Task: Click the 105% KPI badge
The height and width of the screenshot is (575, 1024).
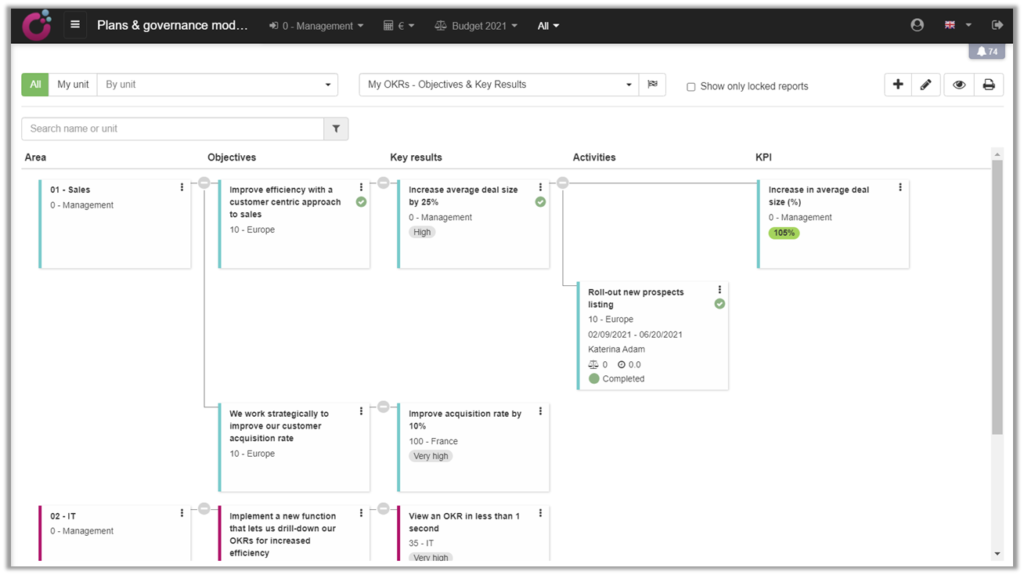Action: 784,233
